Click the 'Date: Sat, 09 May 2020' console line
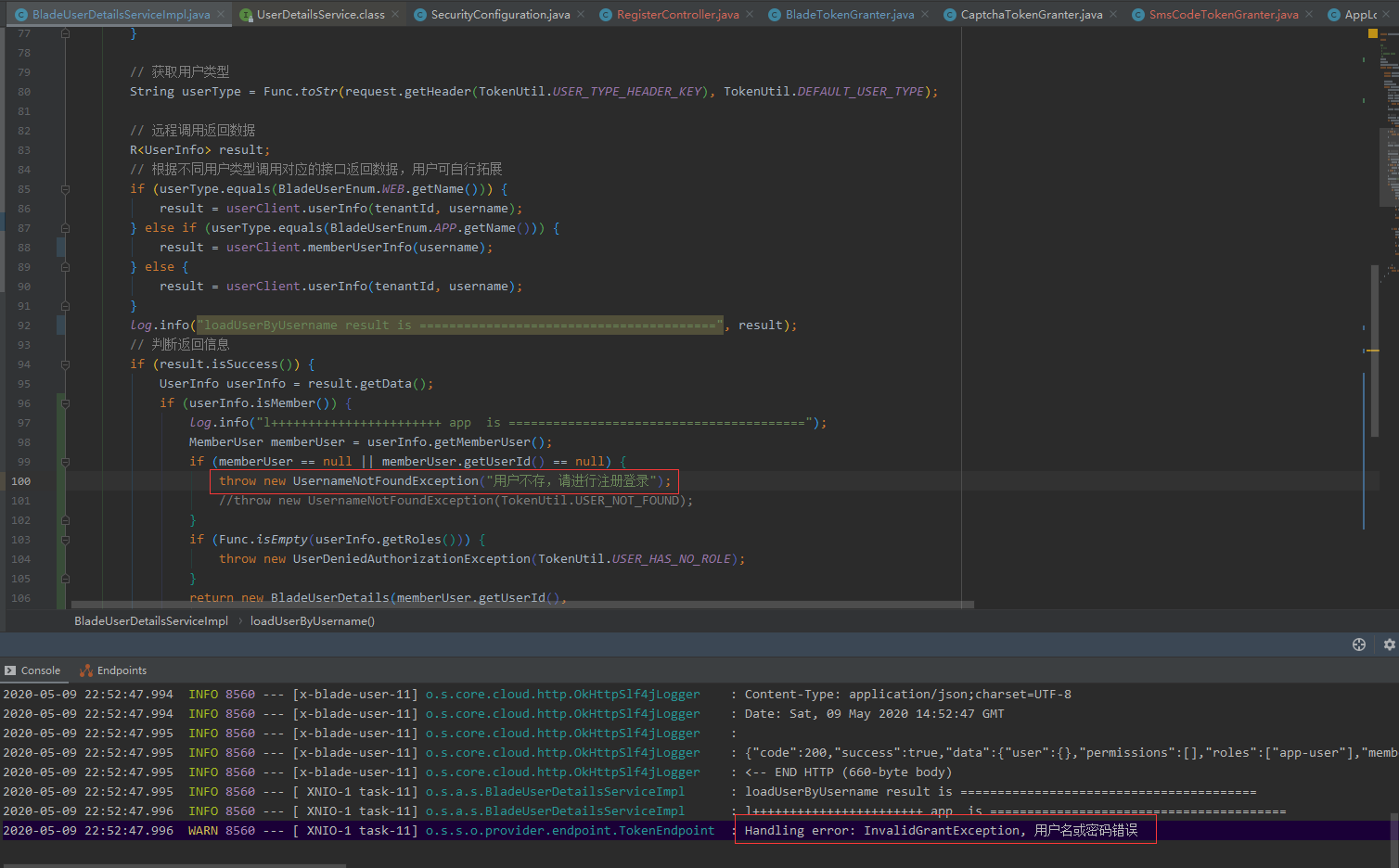1399x868 pixels. tap(875, 714)
